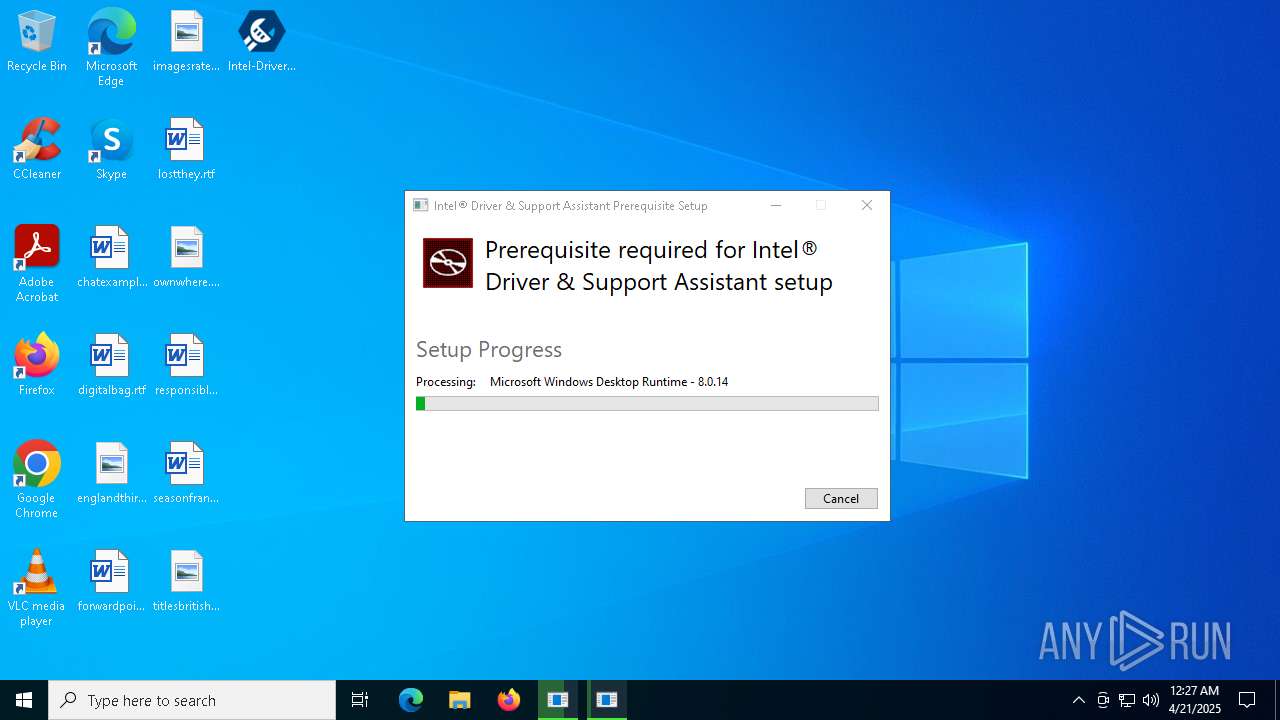Select the Google Chrome desktop shortcut
The width and height of the screenshot is (1280, 720).
point(37,480)
